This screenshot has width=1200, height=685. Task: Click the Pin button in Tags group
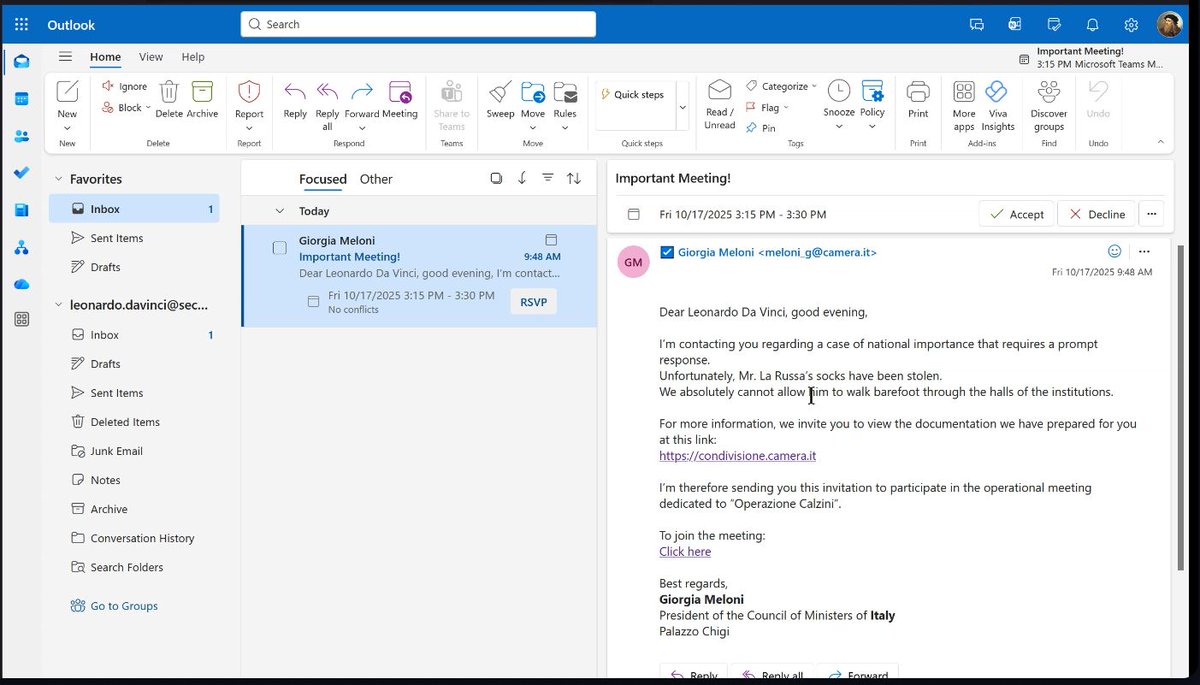tap(760, 128)
